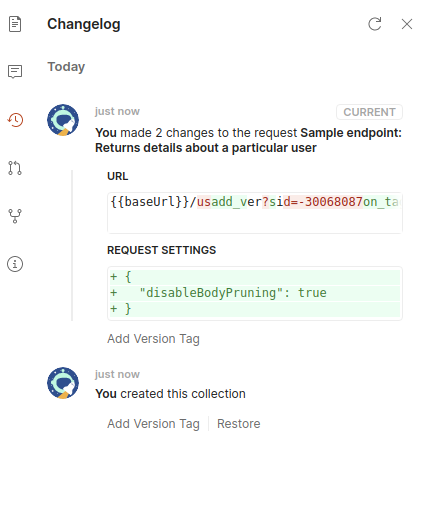Click the user avatar on collection created entry

coord(63,383)
